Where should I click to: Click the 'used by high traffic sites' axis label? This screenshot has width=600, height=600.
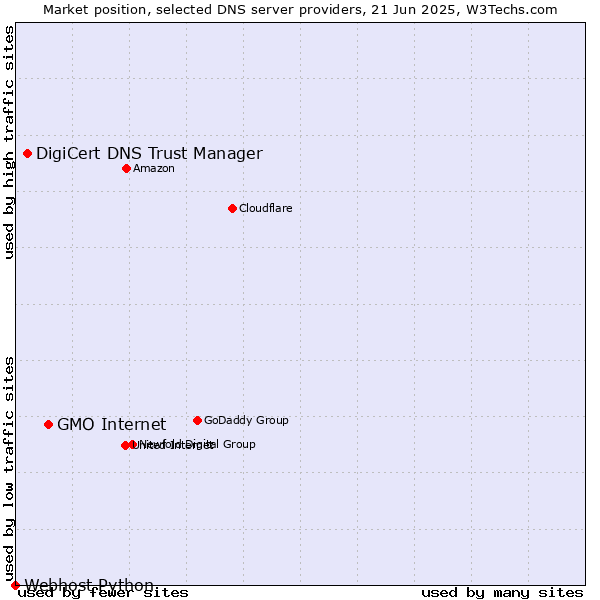tap(9, 142)
